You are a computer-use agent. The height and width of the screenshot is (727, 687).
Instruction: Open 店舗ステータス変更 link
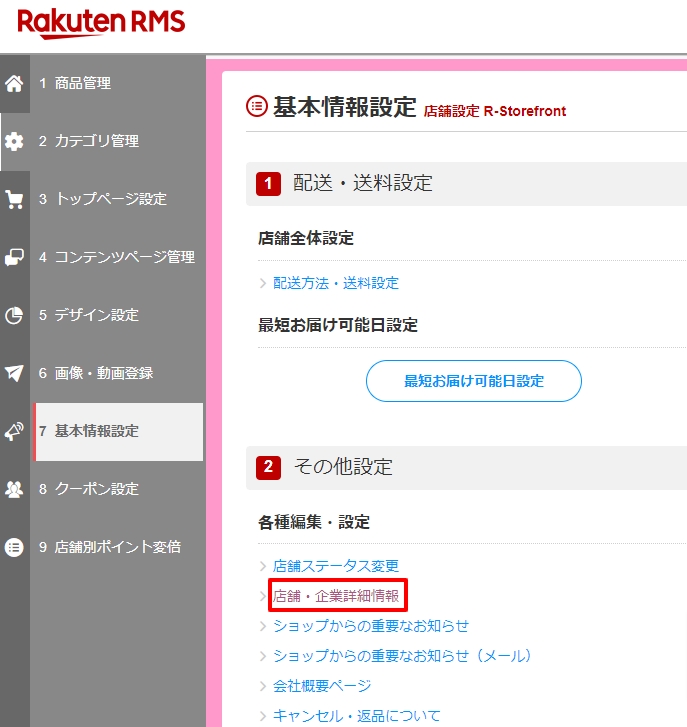(336, 566)
